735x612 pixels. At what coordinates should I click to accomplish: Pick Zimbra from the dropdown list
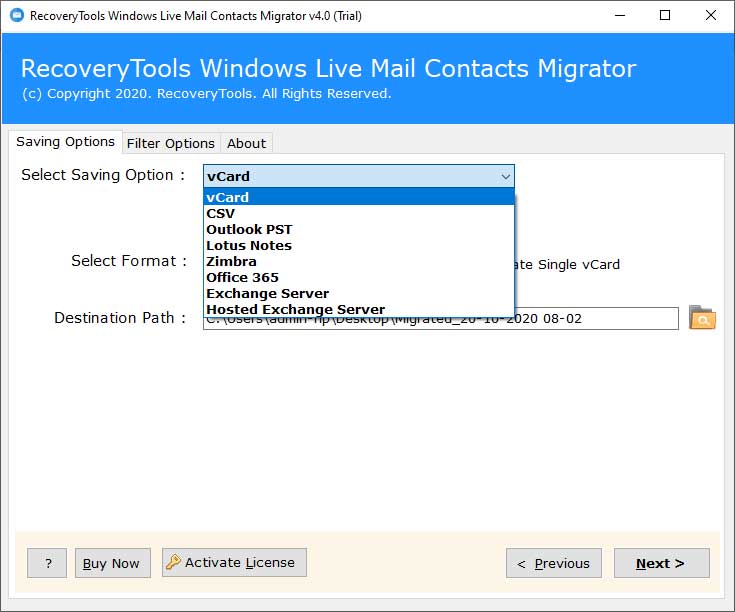pyautogui.click(x=359, y=261)
